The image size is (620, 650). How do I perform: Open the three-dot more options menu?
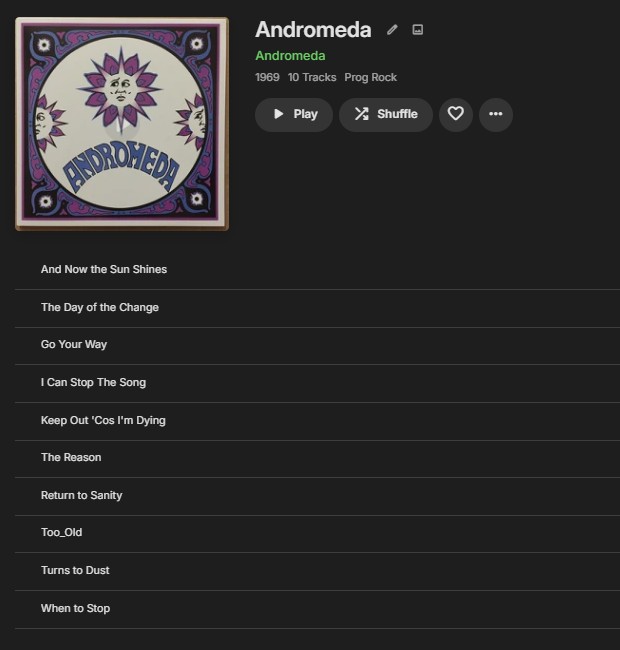coord(496,114)
